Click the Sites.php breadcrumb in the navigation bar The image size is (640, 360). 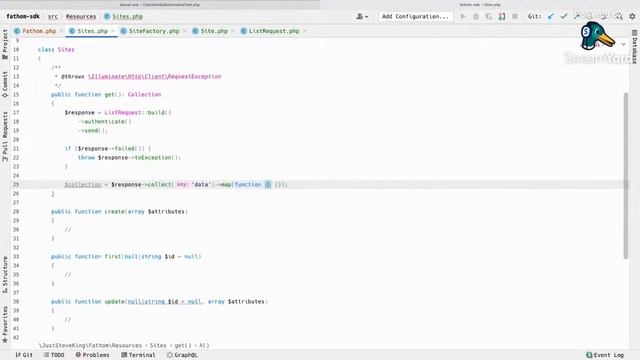[x=123, y=16]
